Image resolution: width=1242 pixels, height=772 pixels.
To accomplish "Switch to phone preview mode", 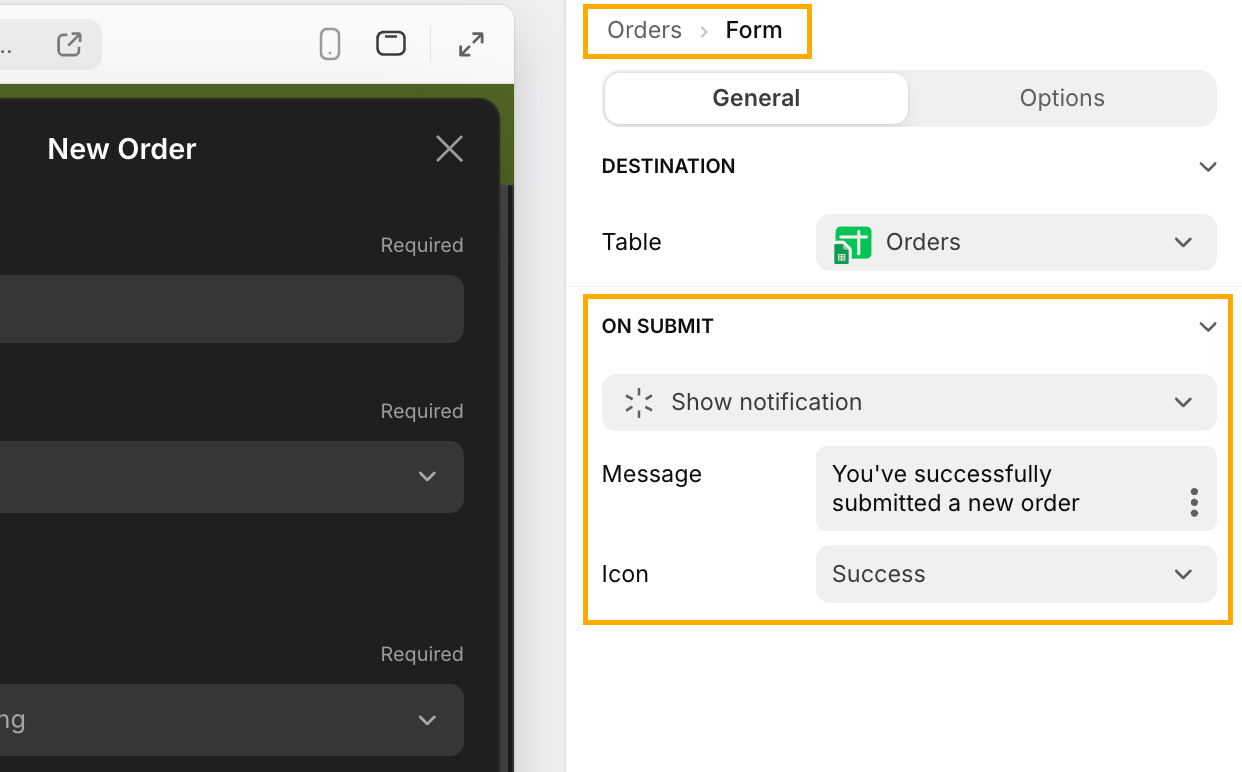I will (330, 44).
